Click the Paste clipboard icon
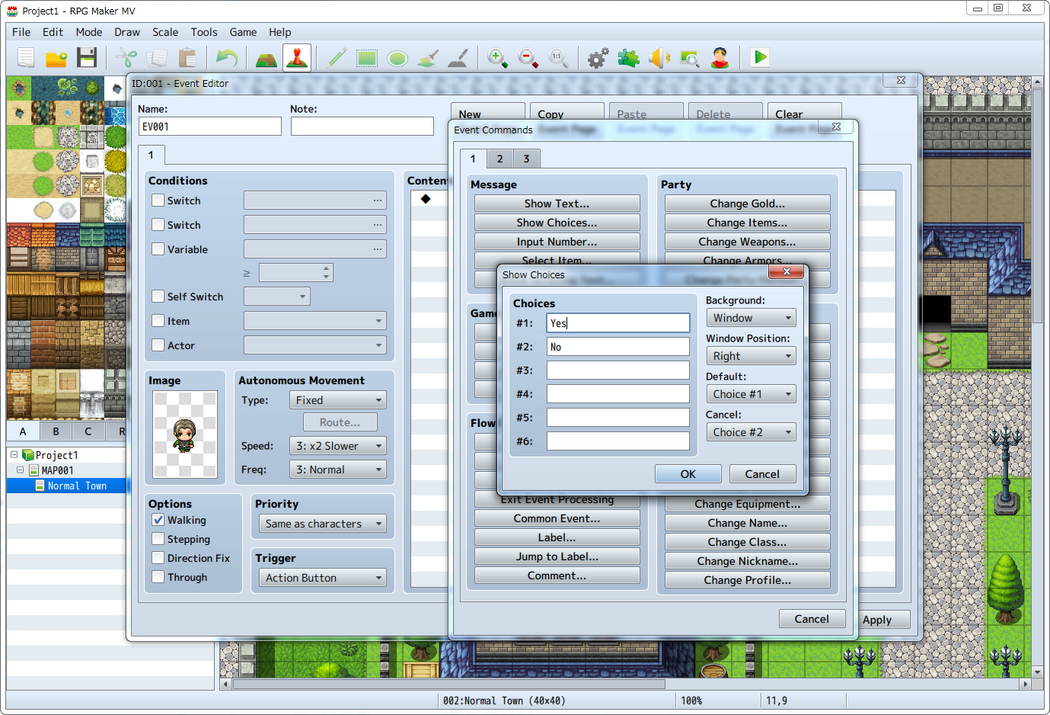Viewport: 1050px width, 715px height. 188,58
